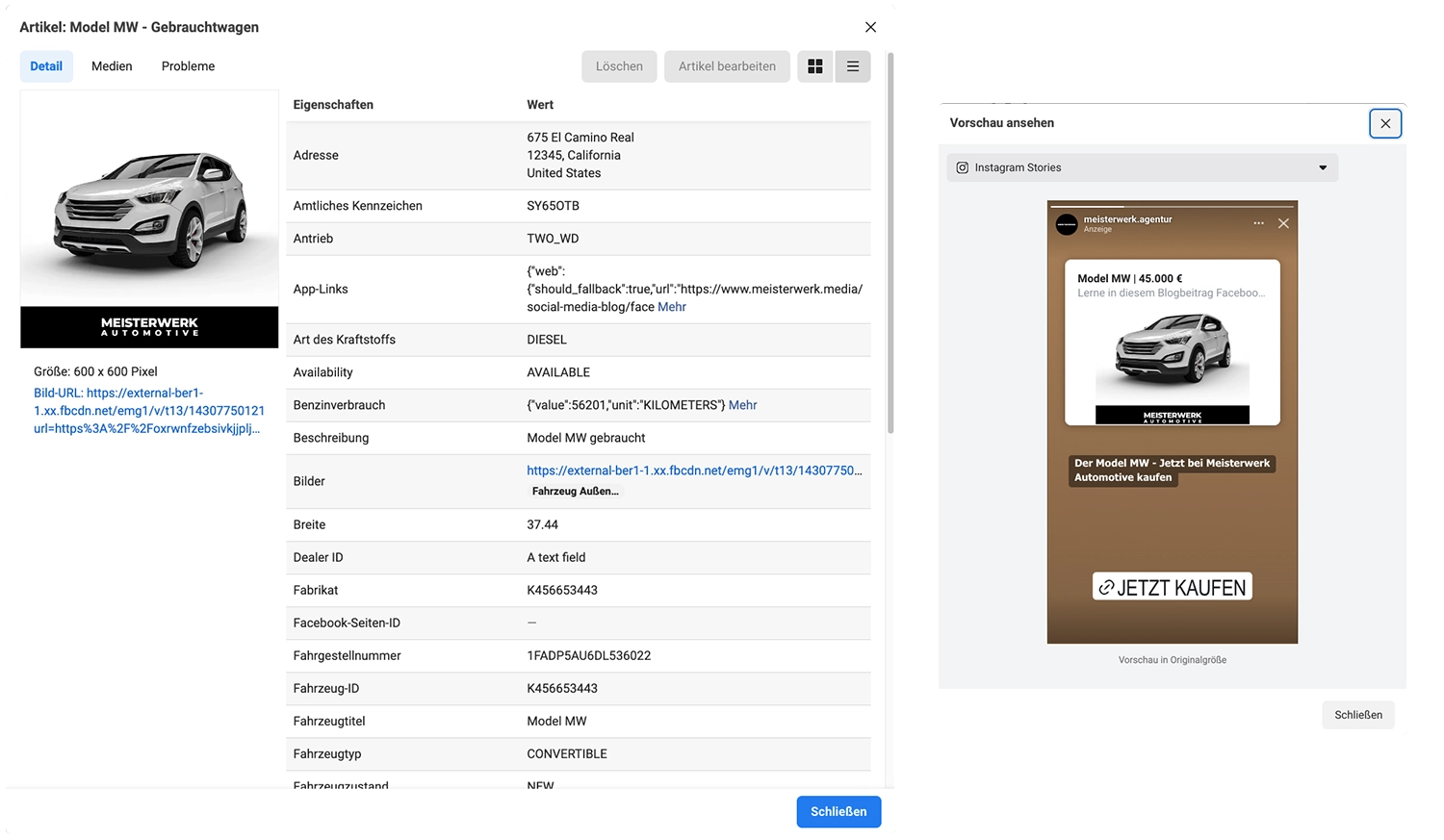This screenshot has height=840, width=1444.
Task: Close the Vorschau ansehen preview panel
Action: (1384, 123)
